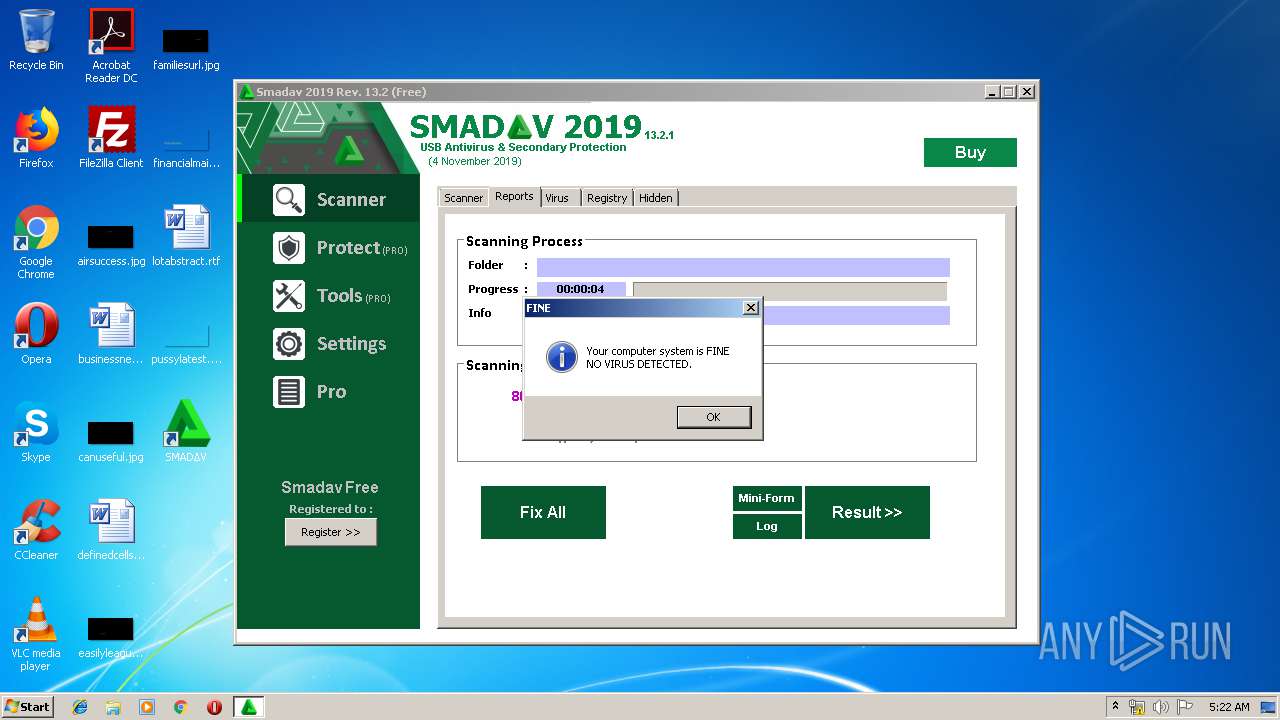Open the SMADAV desktop shortcut
This screenshot has height=720, width=1280.
pyautogui.click(x=186, y=432)
